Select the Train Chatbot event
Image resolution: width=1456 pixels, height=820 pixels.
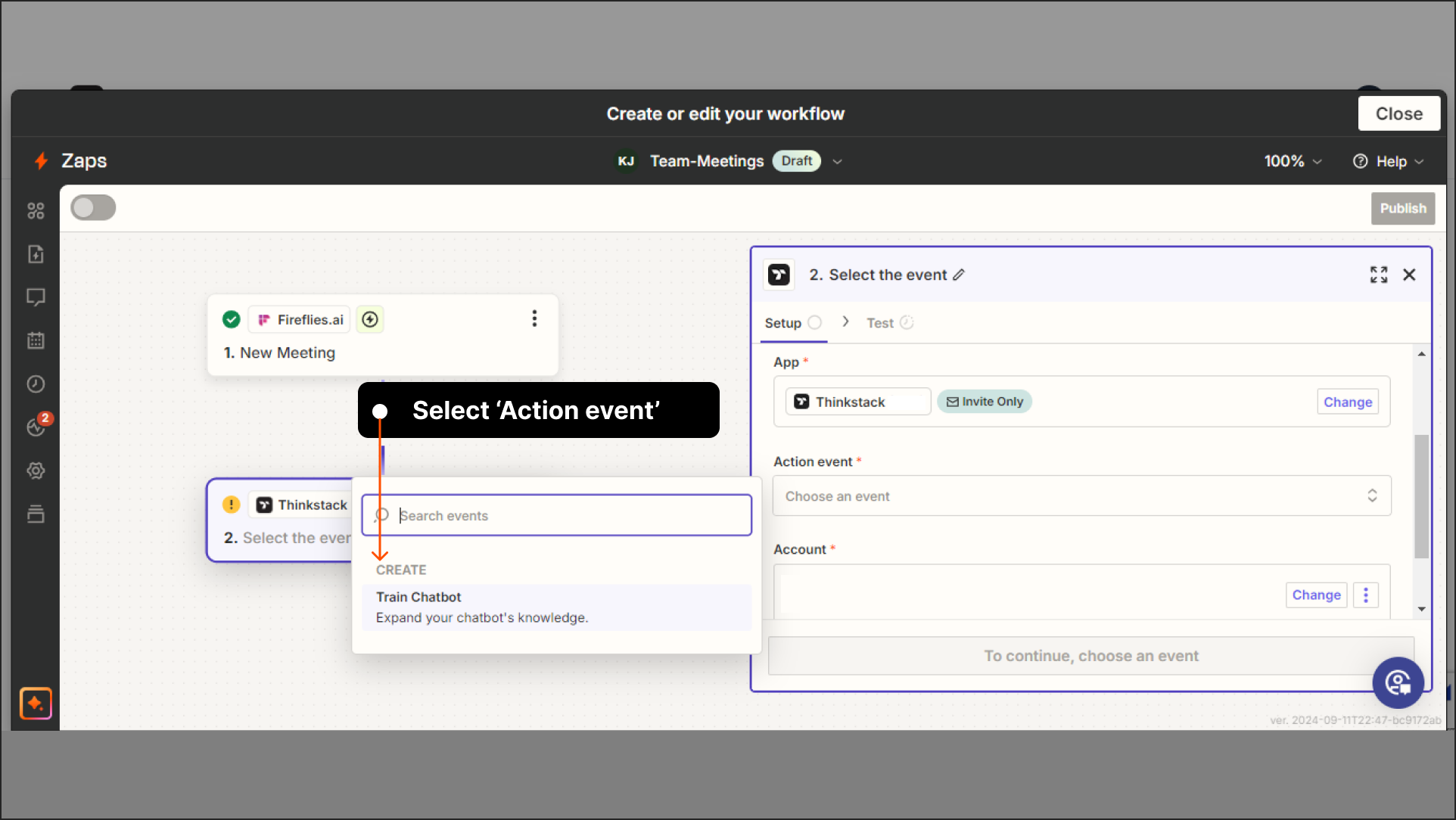tap(556, 607)
